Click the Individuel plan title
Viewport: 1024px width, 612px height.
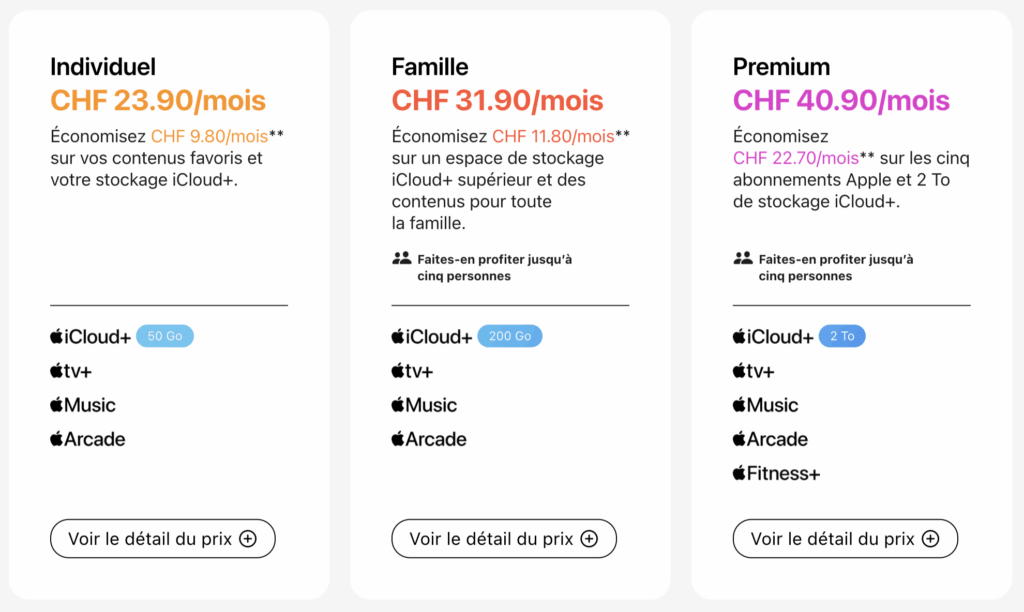(x=103, y=67)
